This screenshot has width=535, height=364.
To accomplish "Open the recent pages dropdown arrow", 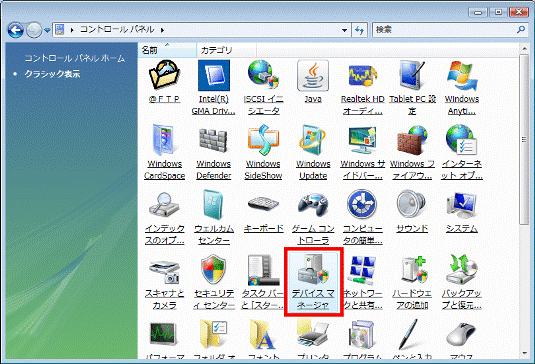I will (47, 30).
